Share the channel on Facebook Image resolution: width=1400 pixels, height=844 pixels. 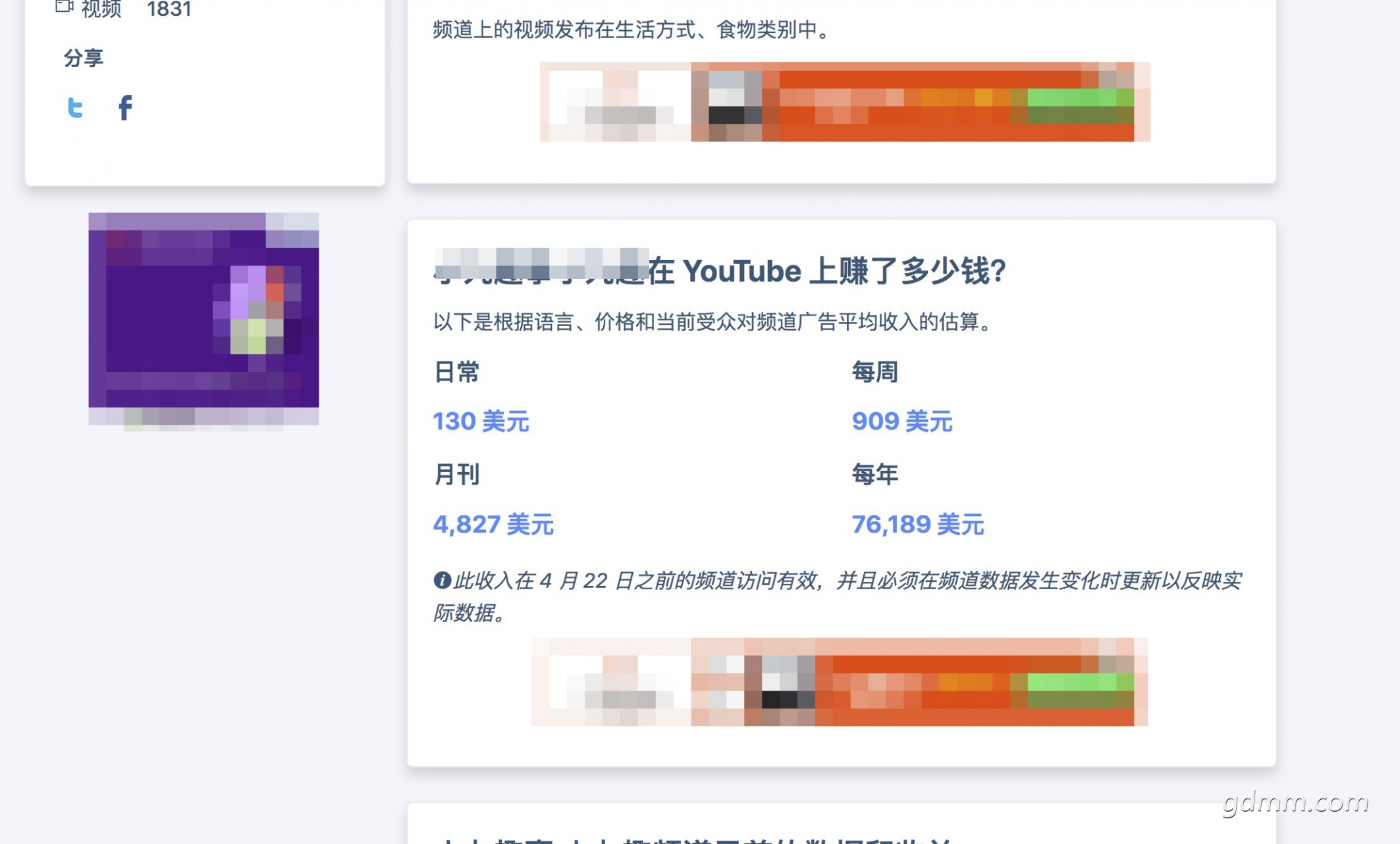(125, 107)
